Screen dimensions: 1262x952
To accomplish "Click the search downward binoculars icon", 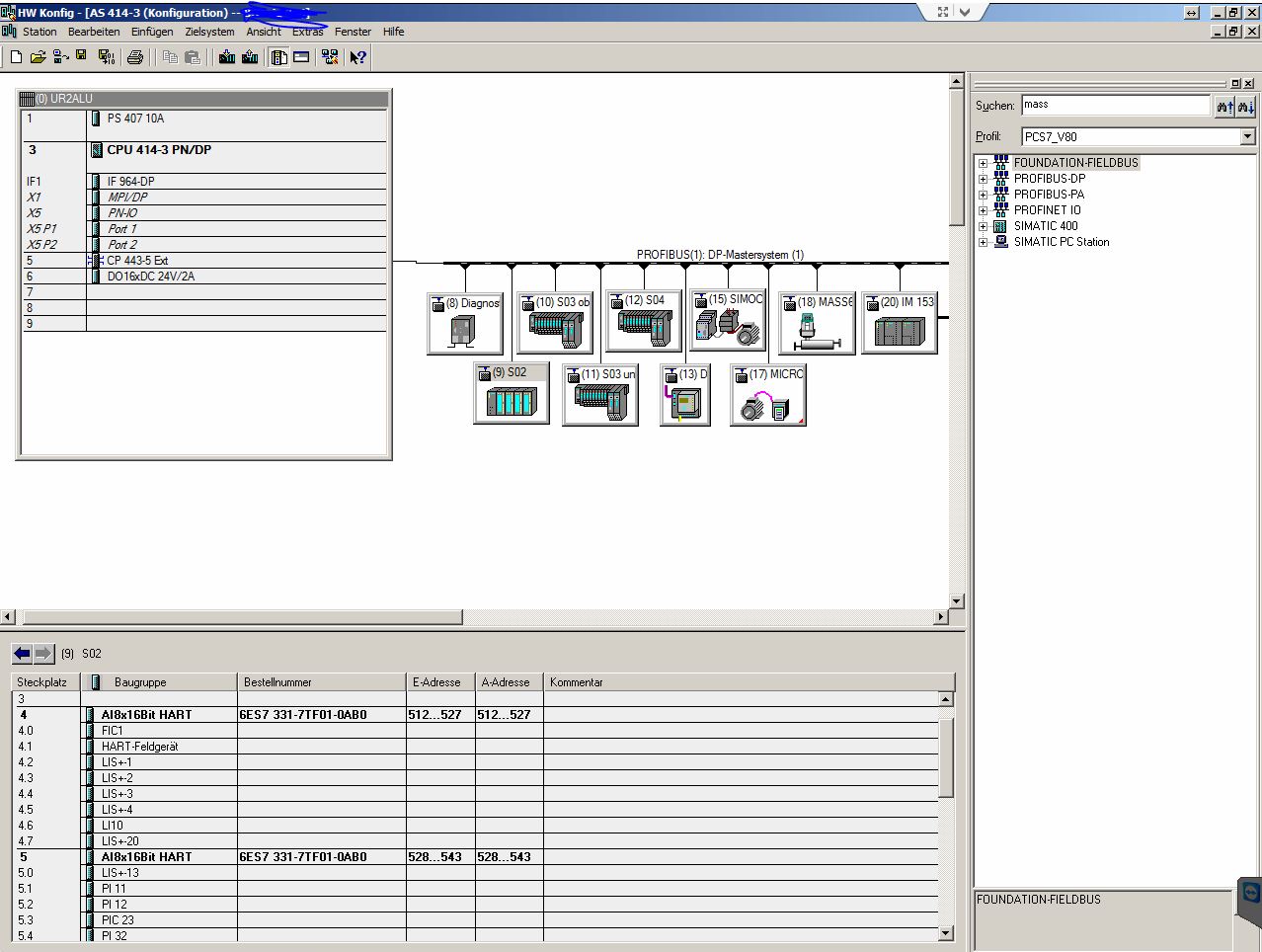I will [x=1246, y=106].
